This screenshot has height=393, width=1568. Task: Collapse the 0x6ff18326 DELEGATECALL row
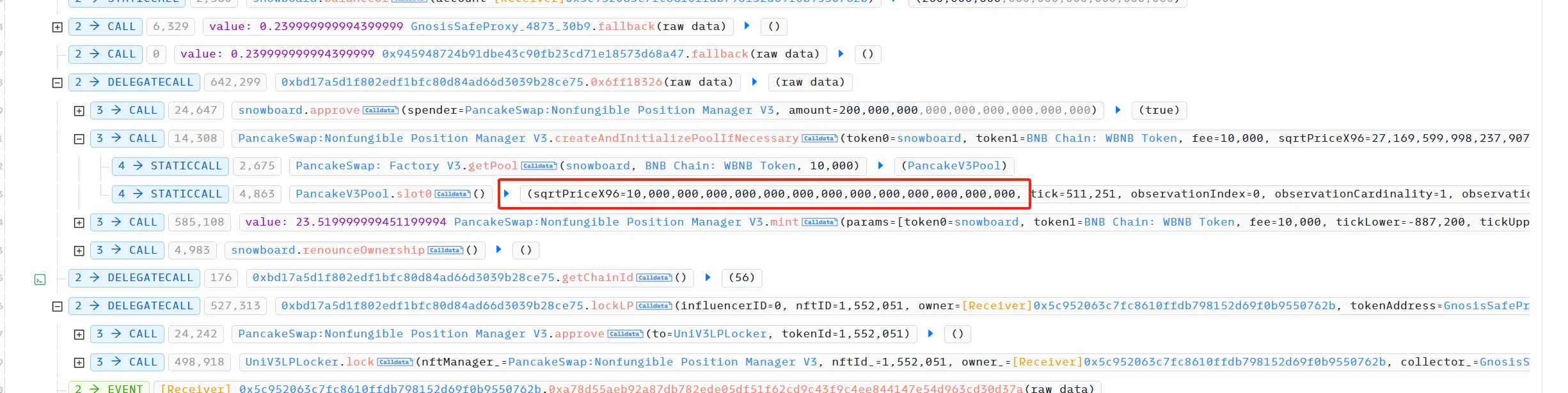click(57, 82)
